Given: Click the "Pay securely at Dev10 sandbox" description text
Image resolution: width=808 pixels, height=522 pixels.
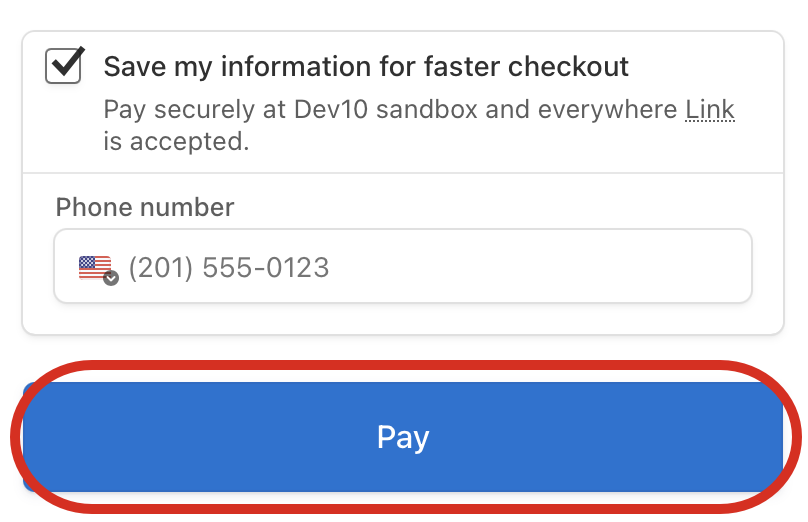Looking at the screenshot, I should click(291, 109).
